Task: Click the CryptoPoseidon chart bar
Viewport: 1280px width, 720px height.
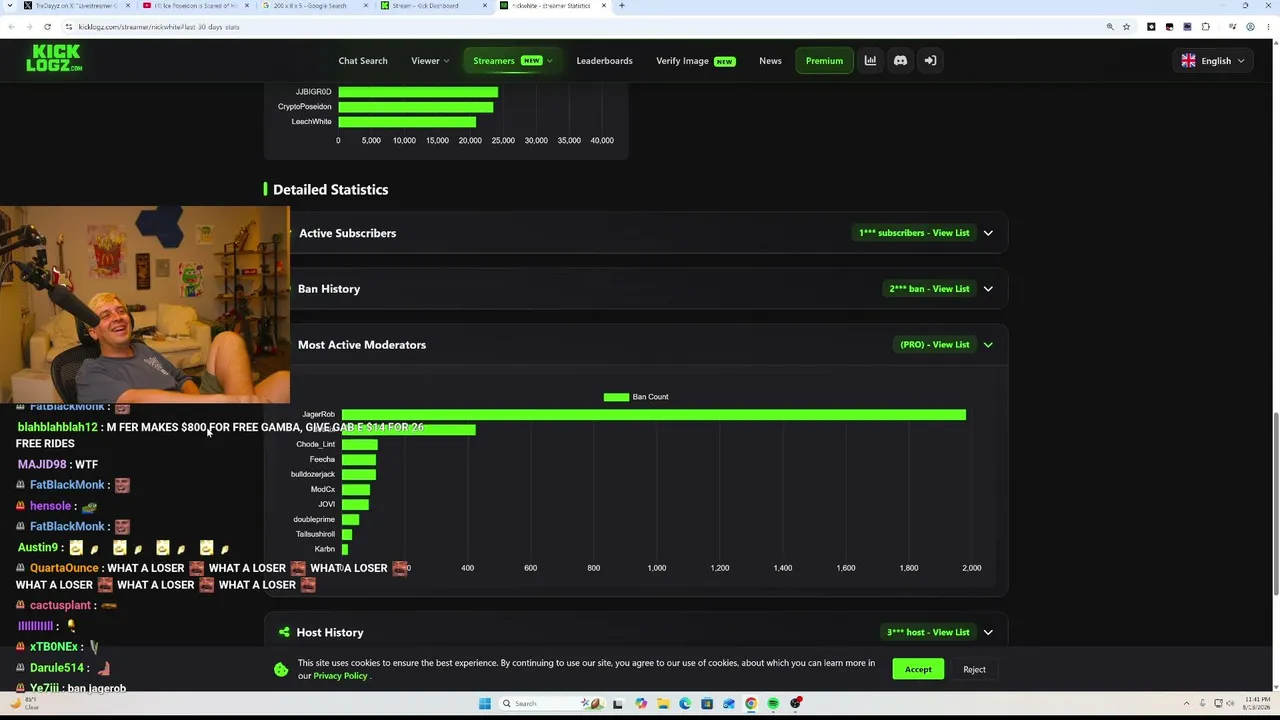Action: (x=416, y=107)
